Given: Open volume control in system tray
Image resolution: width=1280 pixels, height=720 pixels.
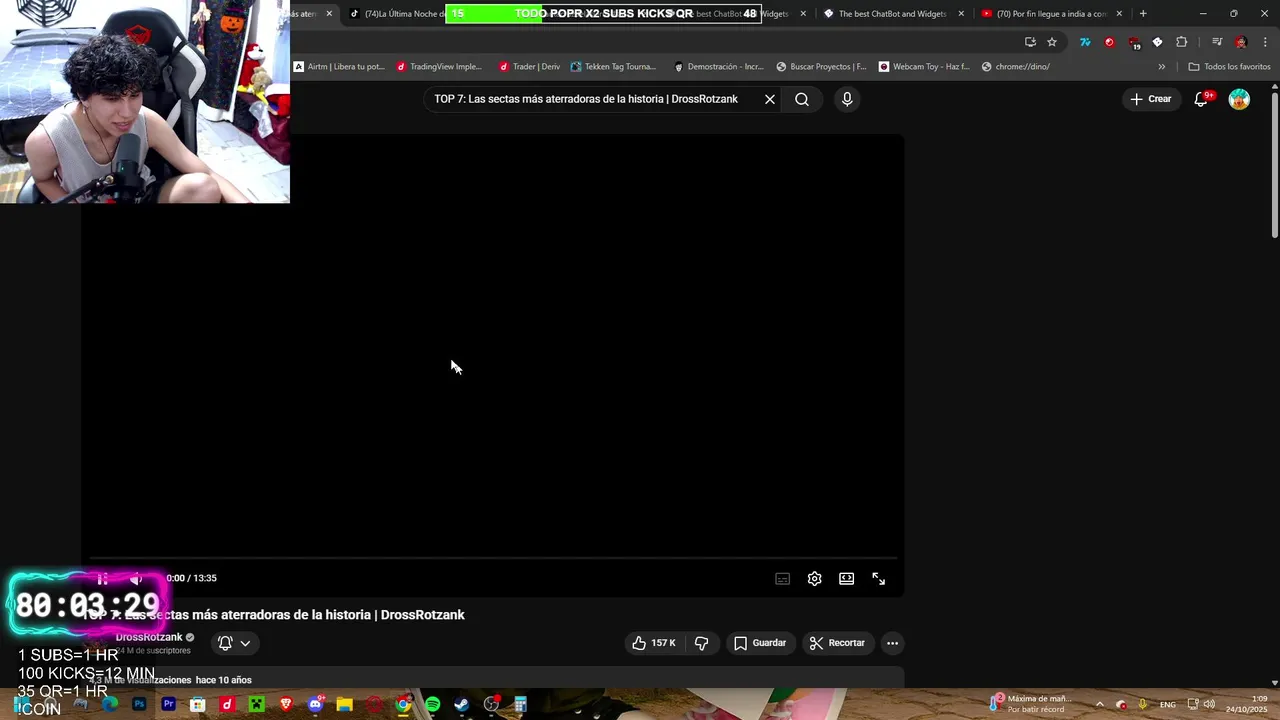Looking at the screenshot, I should (1207, 704).
